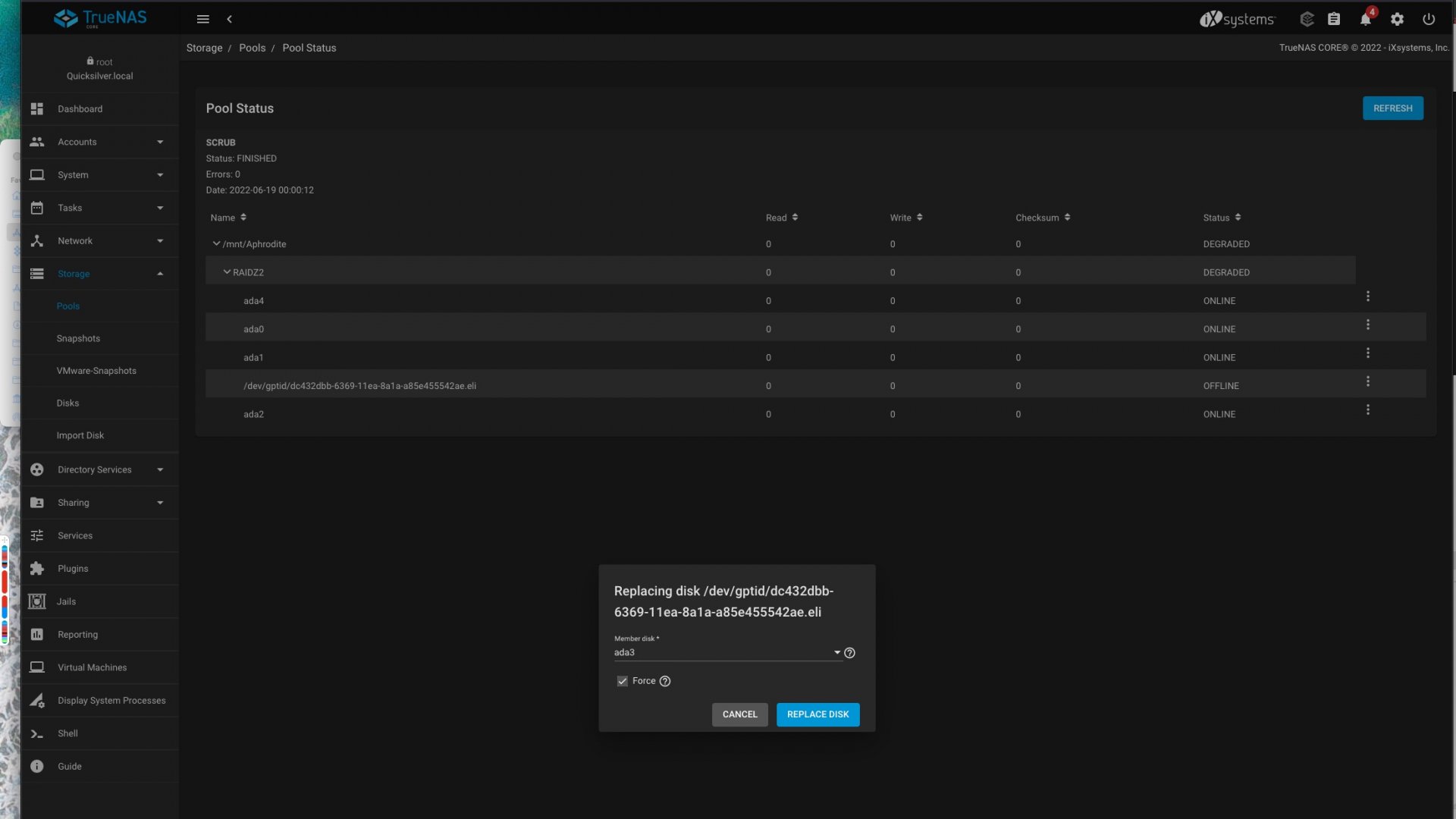This screenshot has width=1456, height=819.
Task: Toggle the hamburger sidebar menu
Action: (x=202, y=19)
